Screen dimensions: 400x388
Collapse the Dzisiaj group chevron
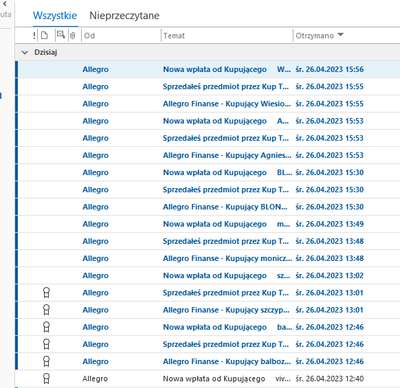(25, 52)
